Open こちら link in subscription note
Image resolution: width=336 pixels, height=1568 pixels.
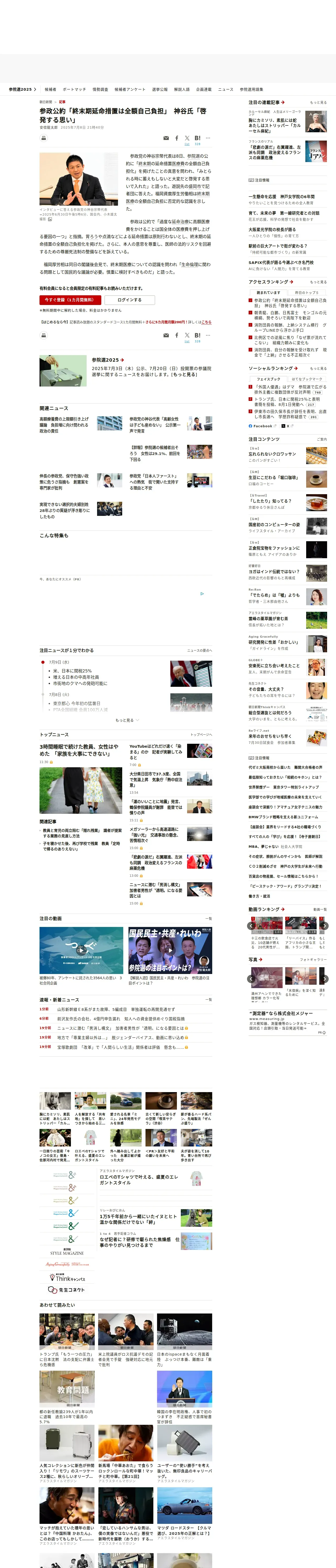pyautogui.click(x=206, y=322)
